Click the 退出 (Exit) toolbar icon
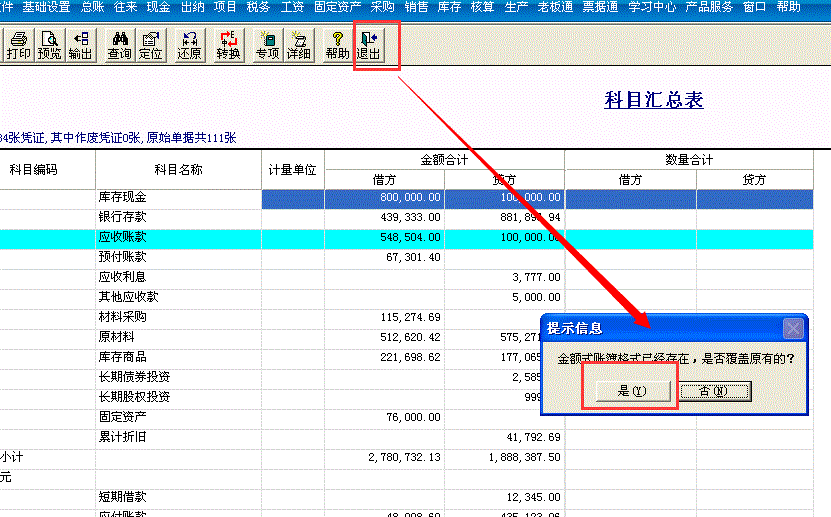831x517 pixels. tap(368, 46)
